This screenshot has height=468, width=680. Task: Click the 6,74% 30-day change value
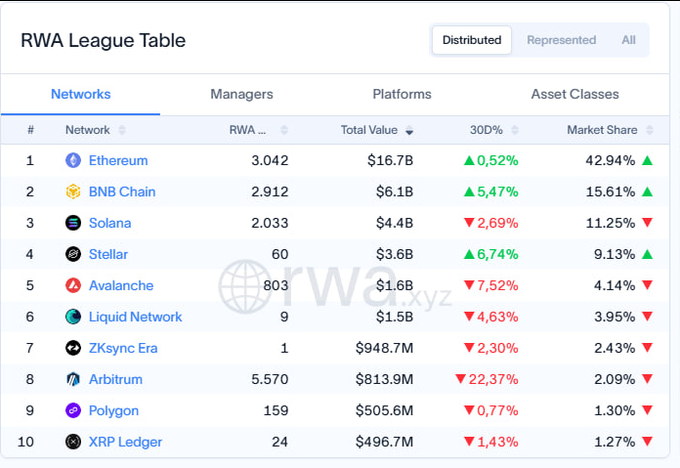click(498, 254)
